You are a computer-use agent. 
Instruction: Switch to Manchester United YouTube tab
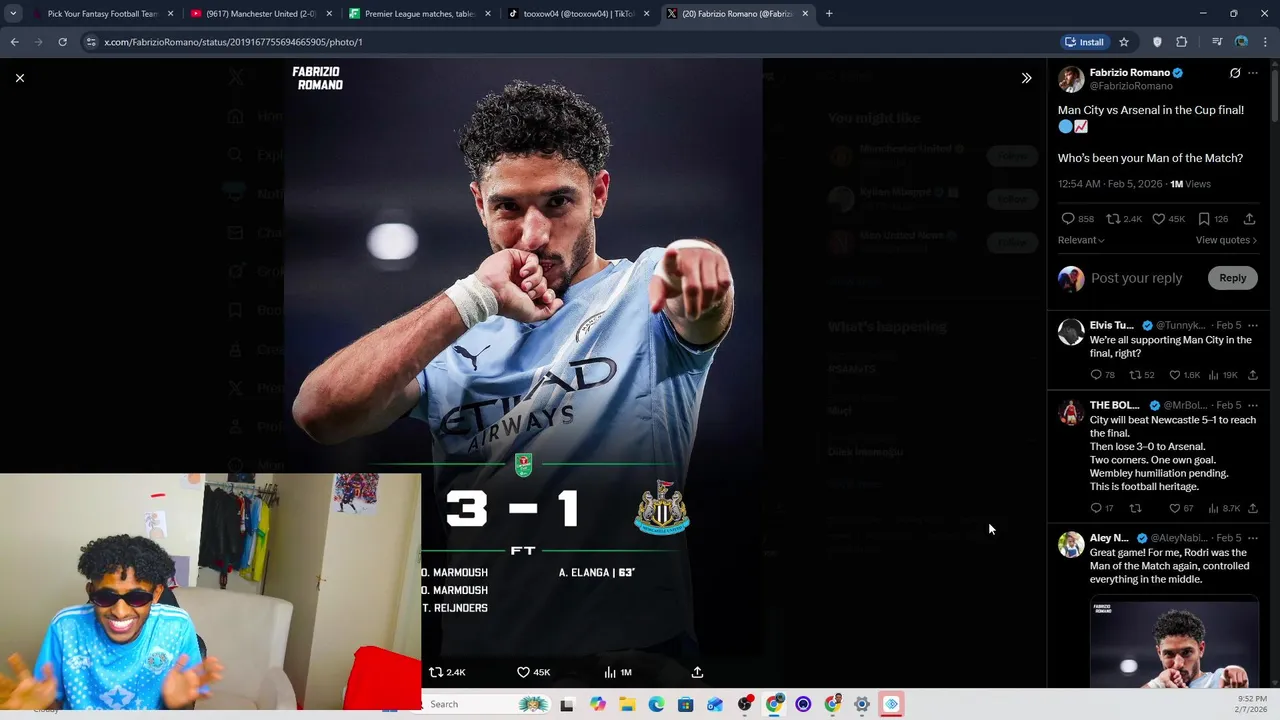click(260, 14)
